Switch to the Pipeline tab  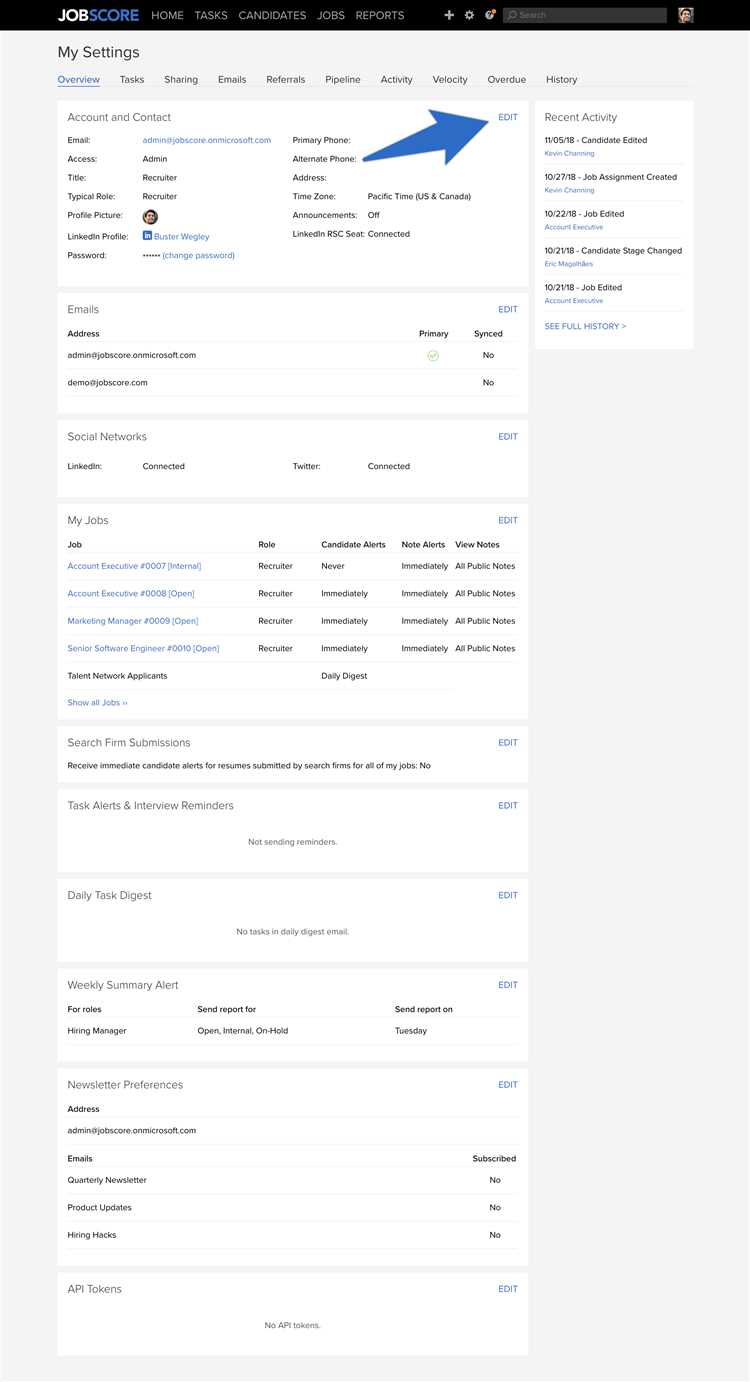click(x=343, y=79)
